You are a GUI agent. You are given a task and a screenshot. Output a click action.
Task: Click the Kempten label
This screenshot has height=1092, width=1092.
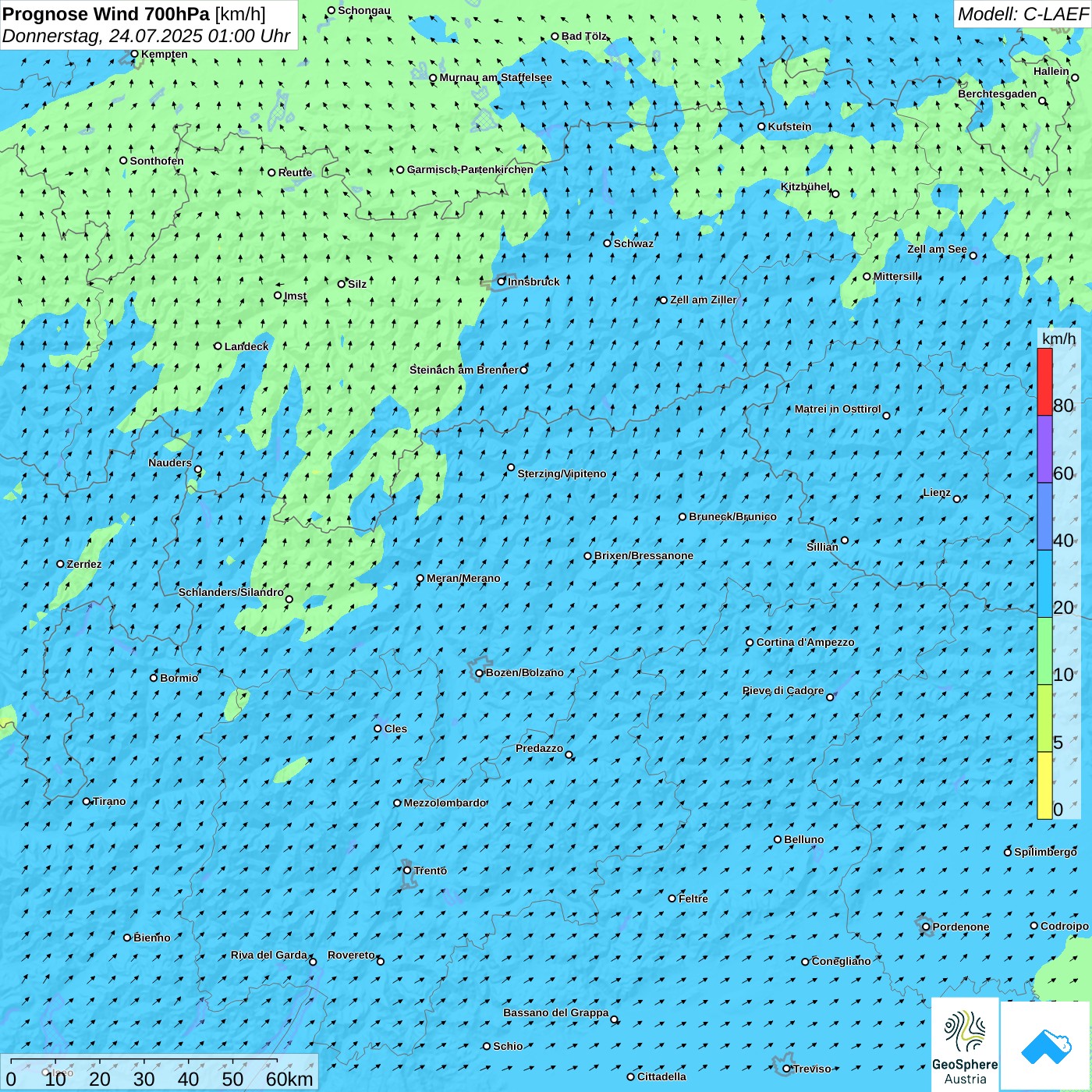(x=164, y=54)
